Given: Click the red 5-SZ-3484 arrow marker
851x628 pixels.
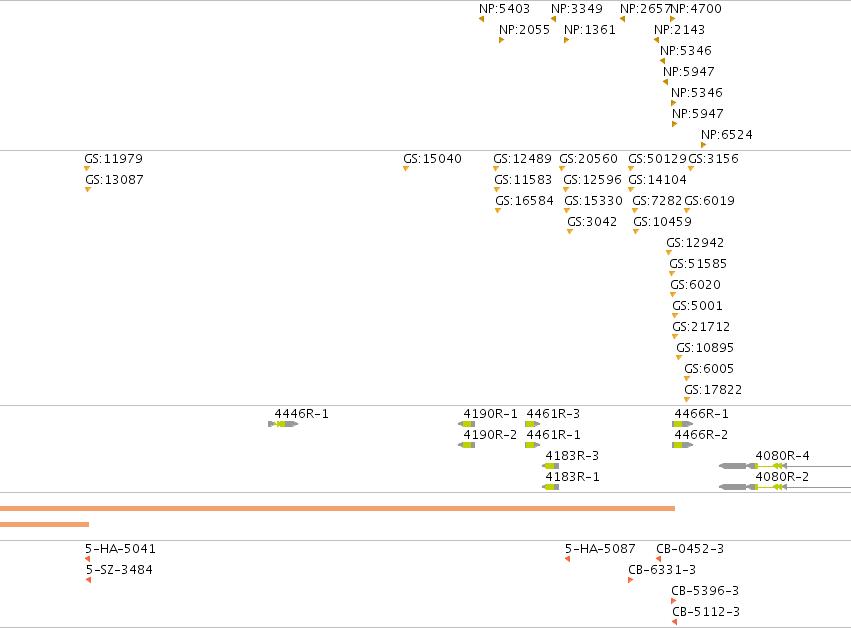Looking at the screenshot, I should click(x=88, y=580).
